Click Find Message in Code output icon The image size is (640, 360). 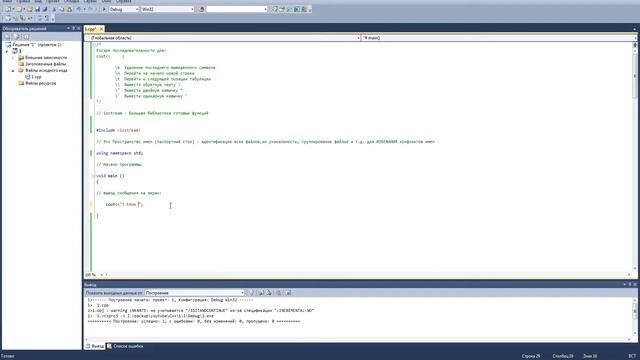(251, 293)
